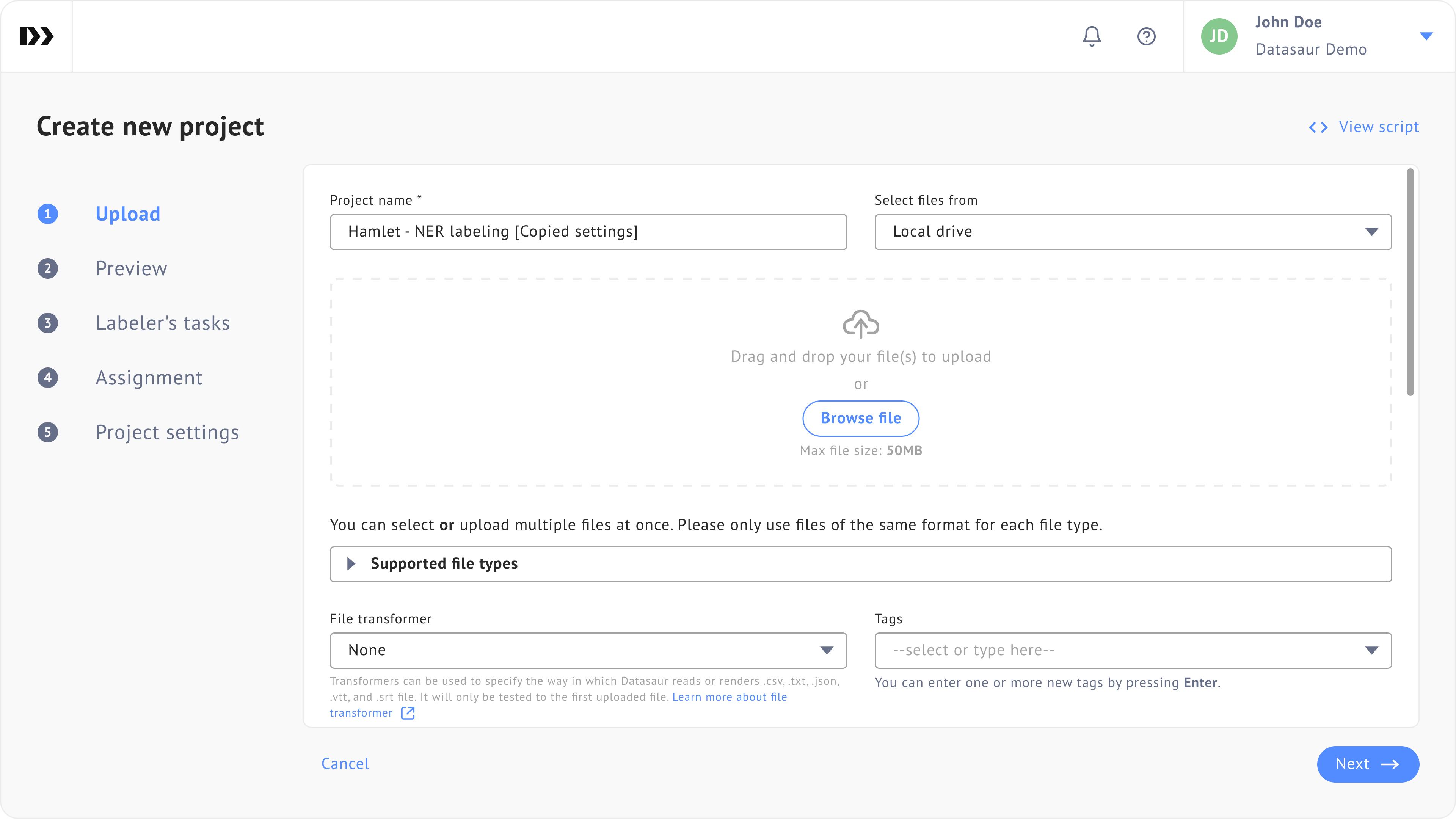The height and width of the screenshot is (819, 1456).
Task: Go to the Preview step
Action: point(131,268)
